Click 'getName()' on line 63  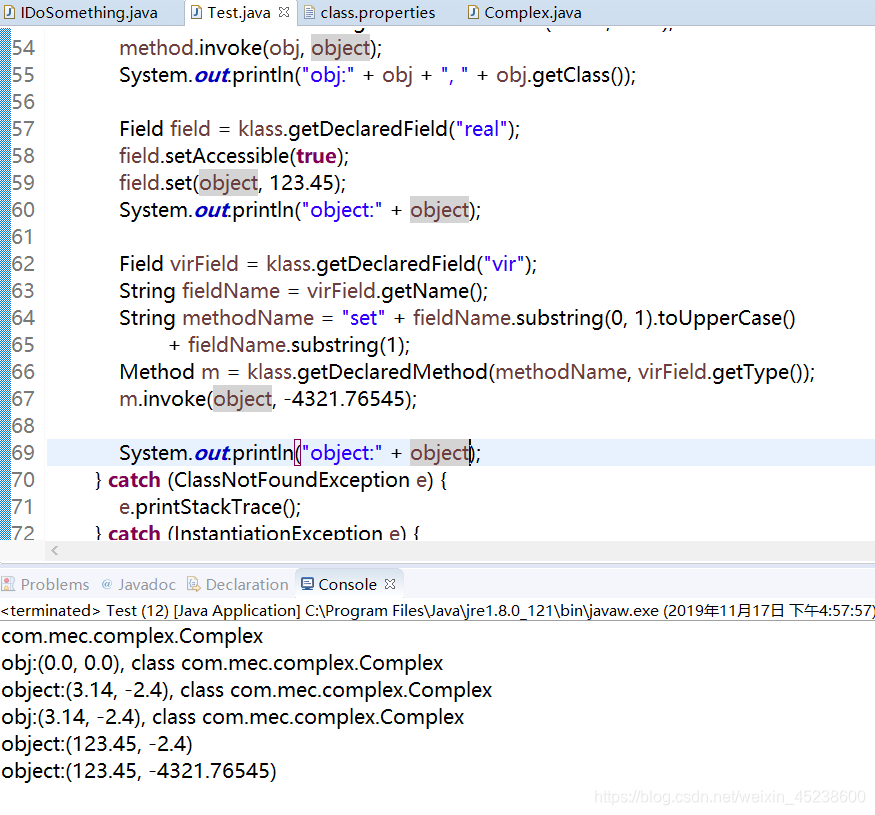point(431,291)
